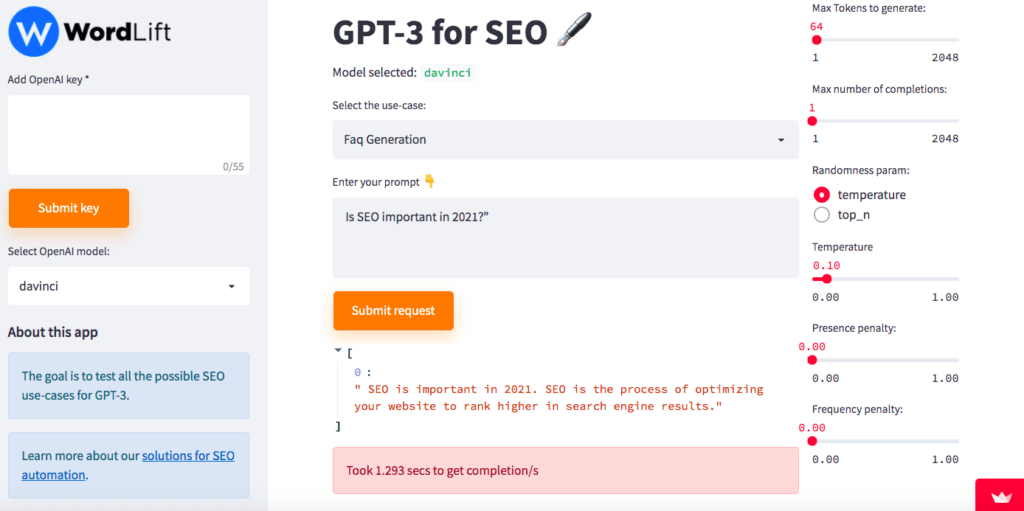Click the Max number of completions slider handle
The image size is (1024, 511).
pos(812,121)
